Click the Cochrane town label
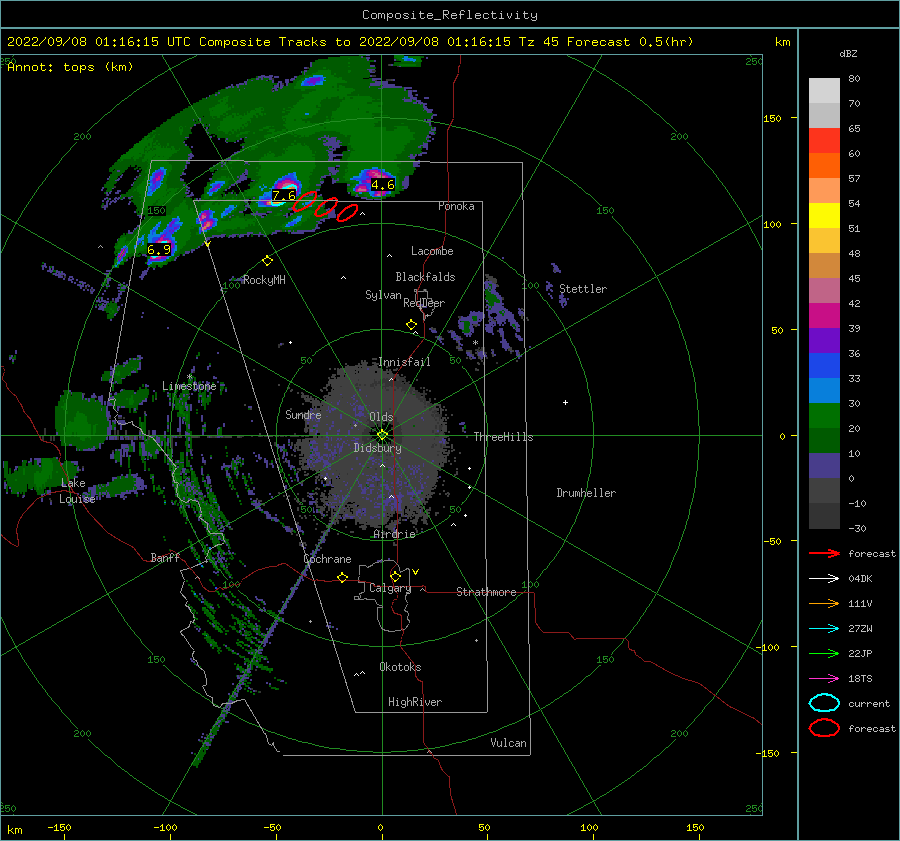This screenshot has height=841, width=900. click(x=327, y=559)
